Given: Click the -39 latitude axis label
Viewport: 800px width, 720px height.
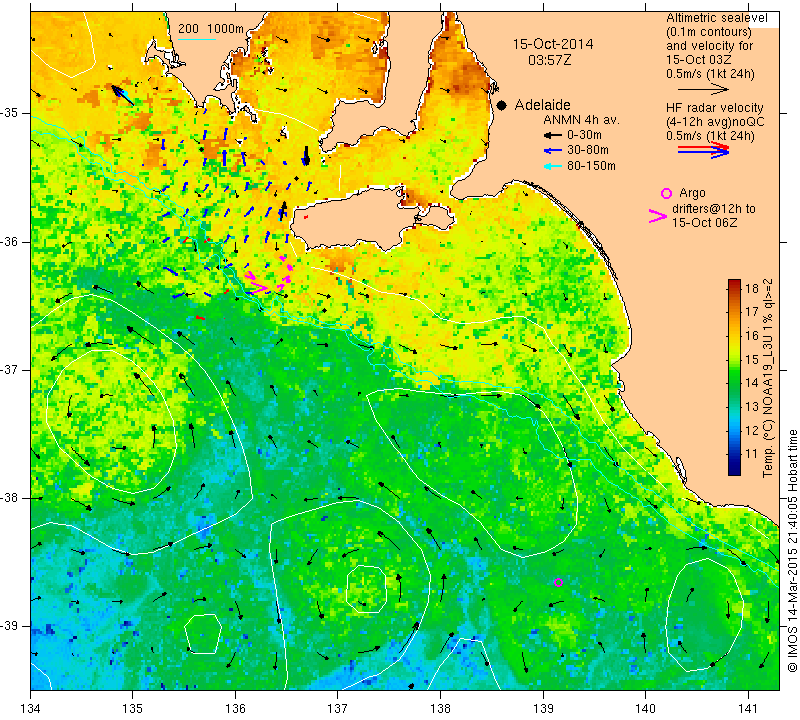Looking at the screenshot, I should click(11, 626).
